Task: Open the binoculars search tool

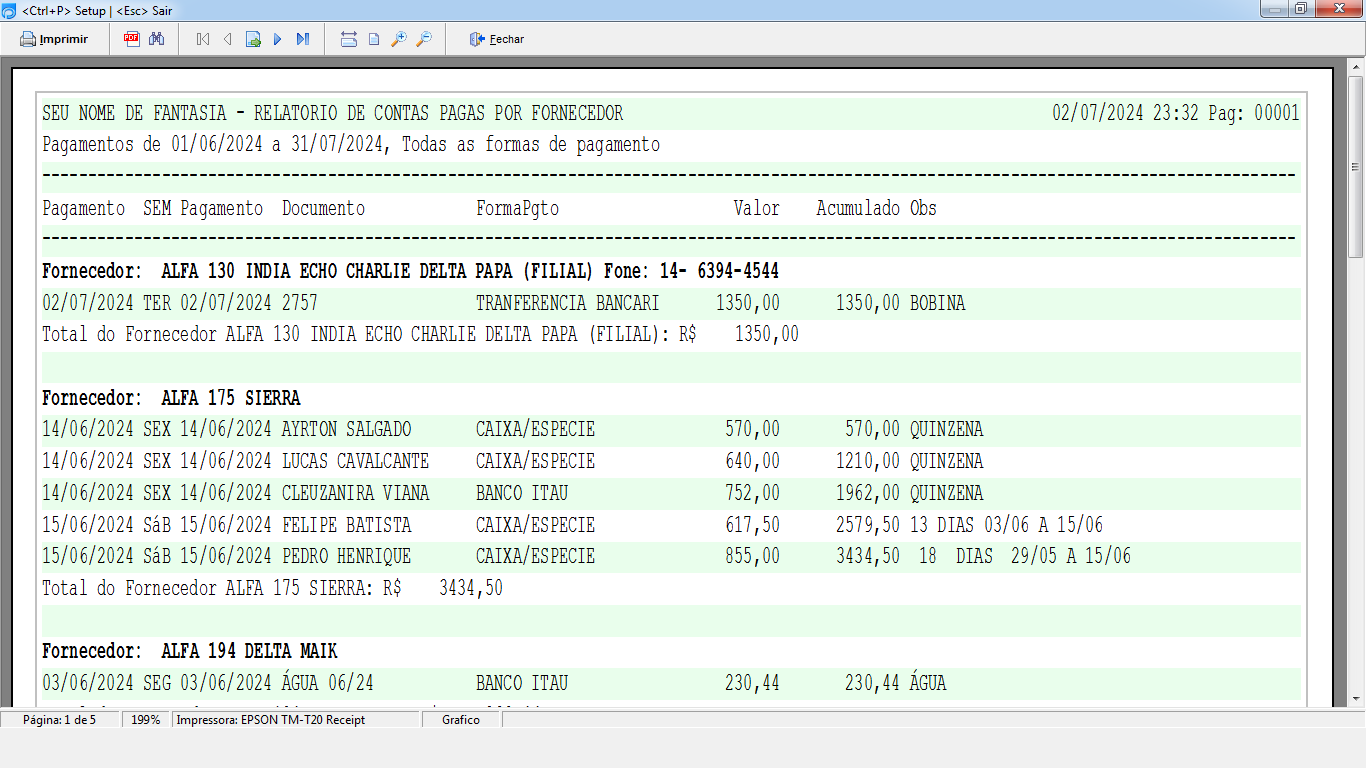Action: pyautogui.click(x=156, y=39)
